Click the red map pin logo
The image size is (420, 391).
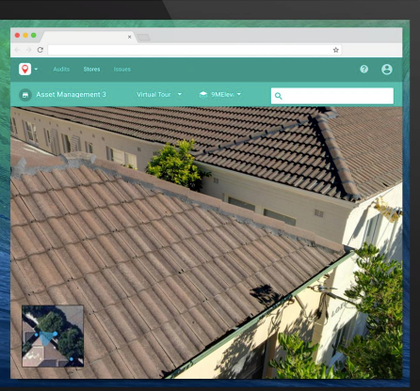coord(25,69)
